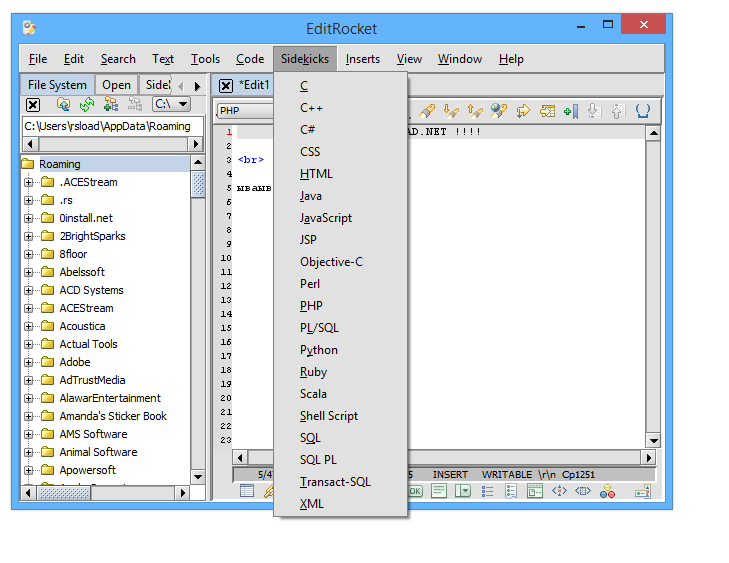
Task: Close the *Edit1 tab with its X
Action: 226,86
